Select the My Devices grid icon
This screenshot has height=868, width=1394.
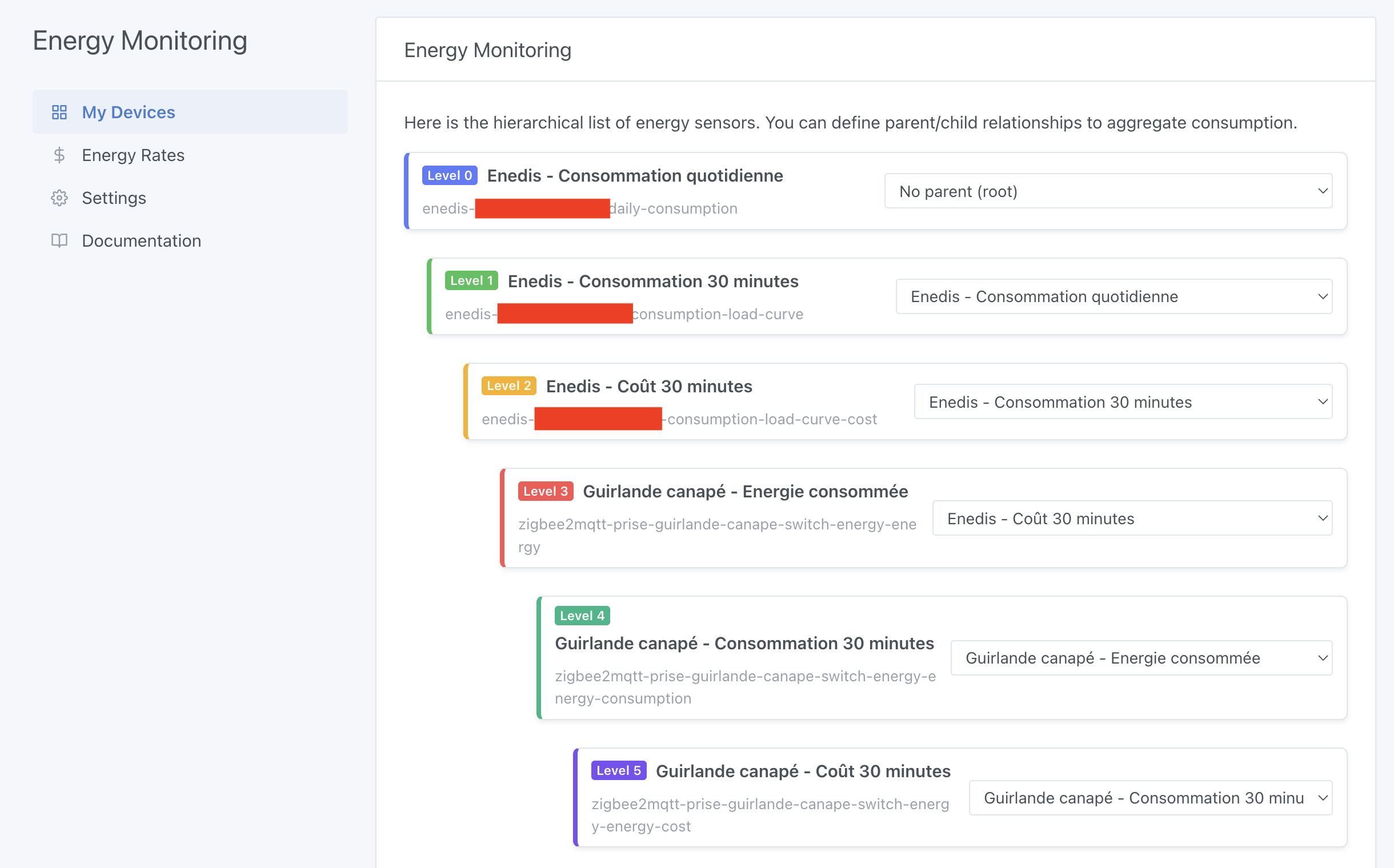pyautogui.click(x=59, y=112)
